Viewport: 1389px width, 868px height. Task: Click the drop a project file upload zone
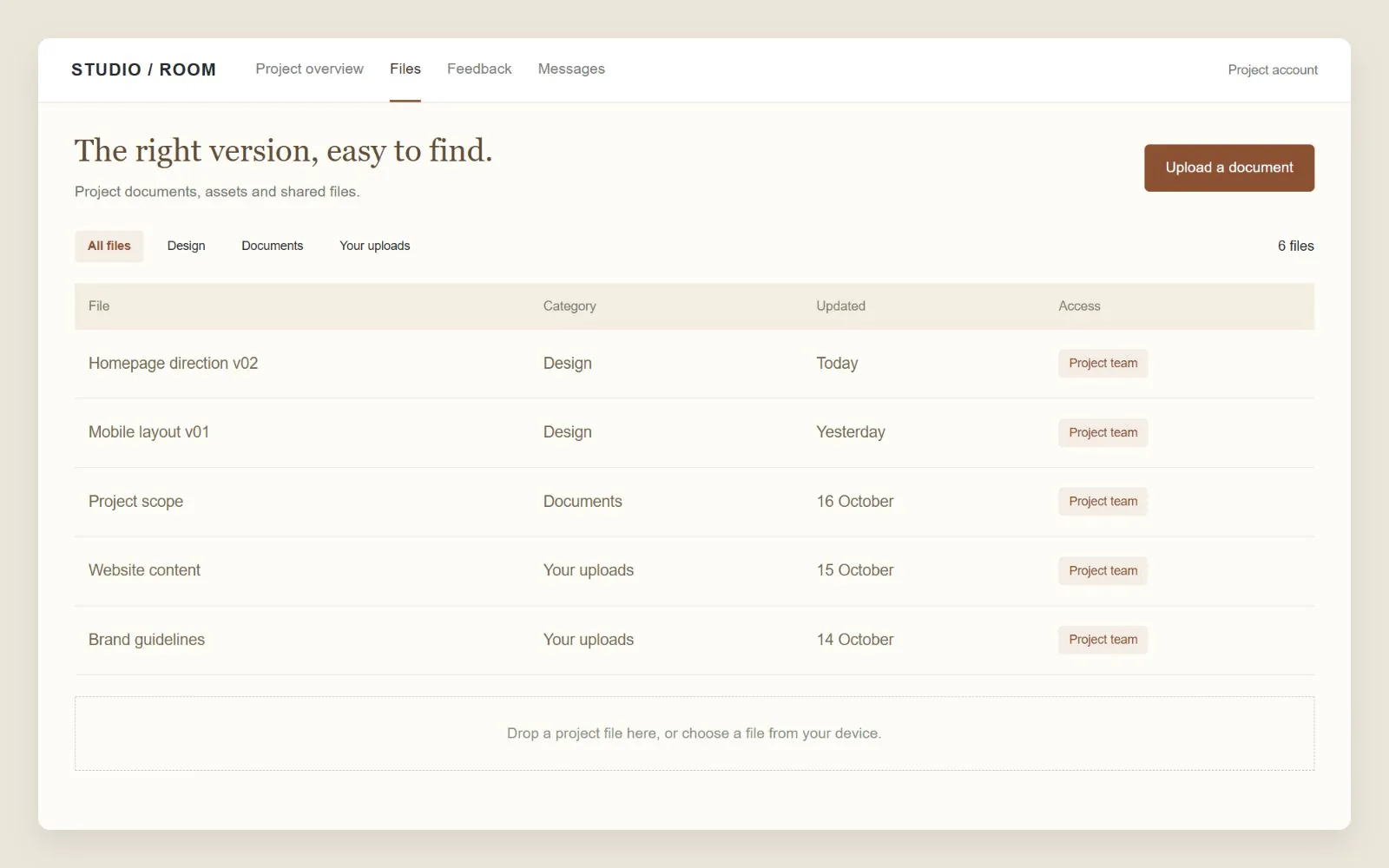click(x=694, y=733)
